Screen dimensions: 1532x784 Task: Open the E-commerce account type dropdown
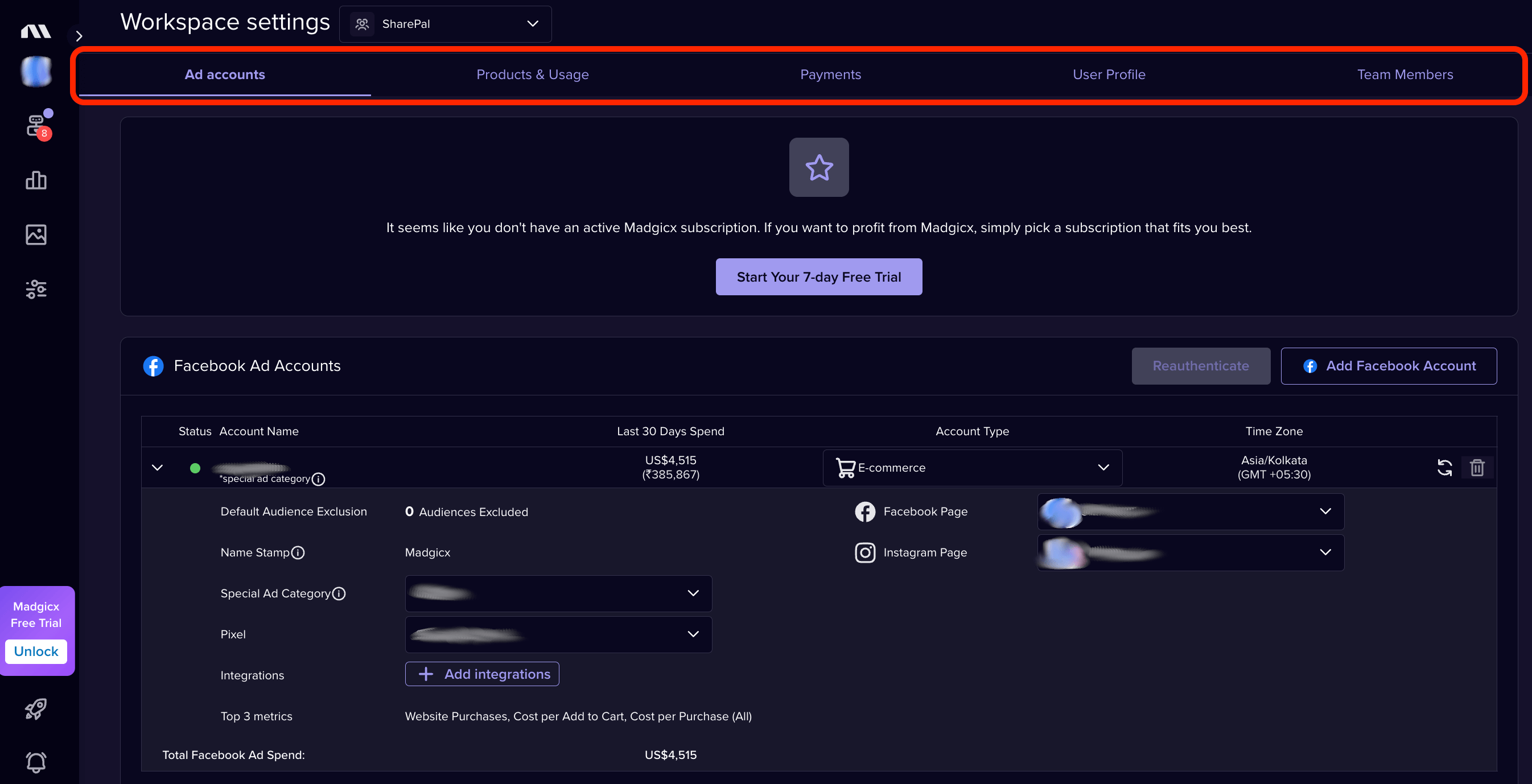(x=973, y=468)
